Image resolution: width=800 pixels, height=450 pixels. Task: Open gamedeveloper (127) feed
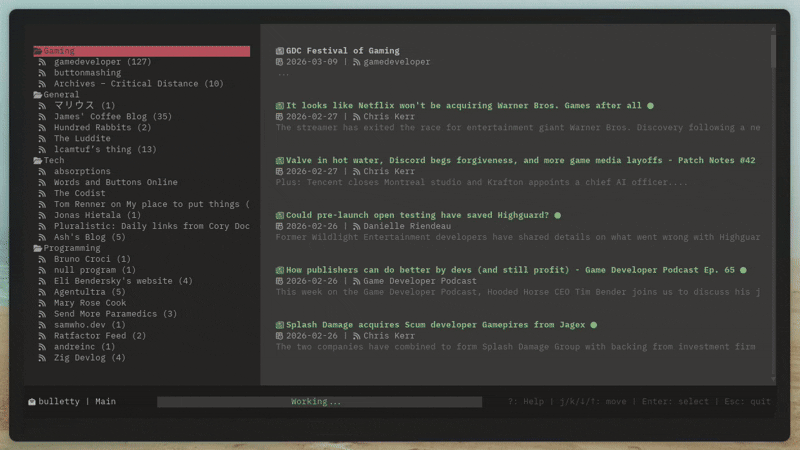(103, 62)
